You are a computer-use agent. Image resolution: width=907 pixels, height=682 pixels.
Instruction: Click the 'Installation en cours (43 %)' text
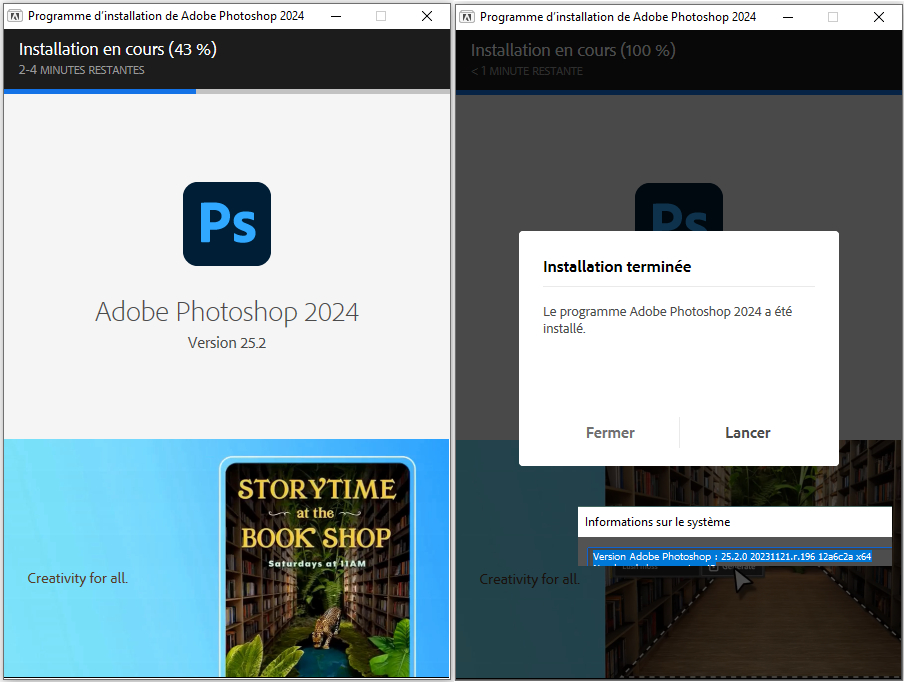pos(117,49)
